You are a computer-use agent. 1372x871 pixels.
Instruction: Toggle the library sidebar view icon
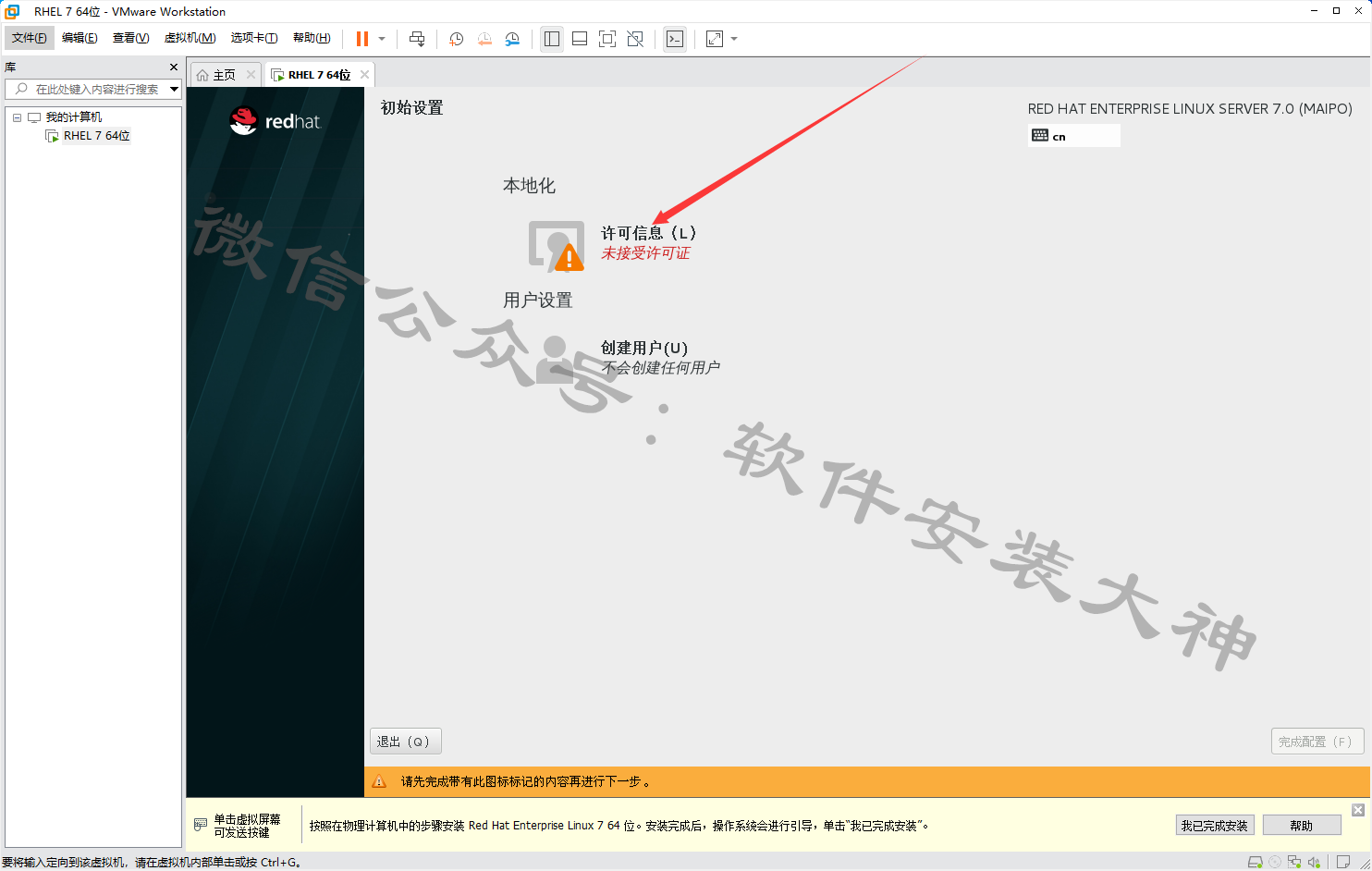coord(552,39)
